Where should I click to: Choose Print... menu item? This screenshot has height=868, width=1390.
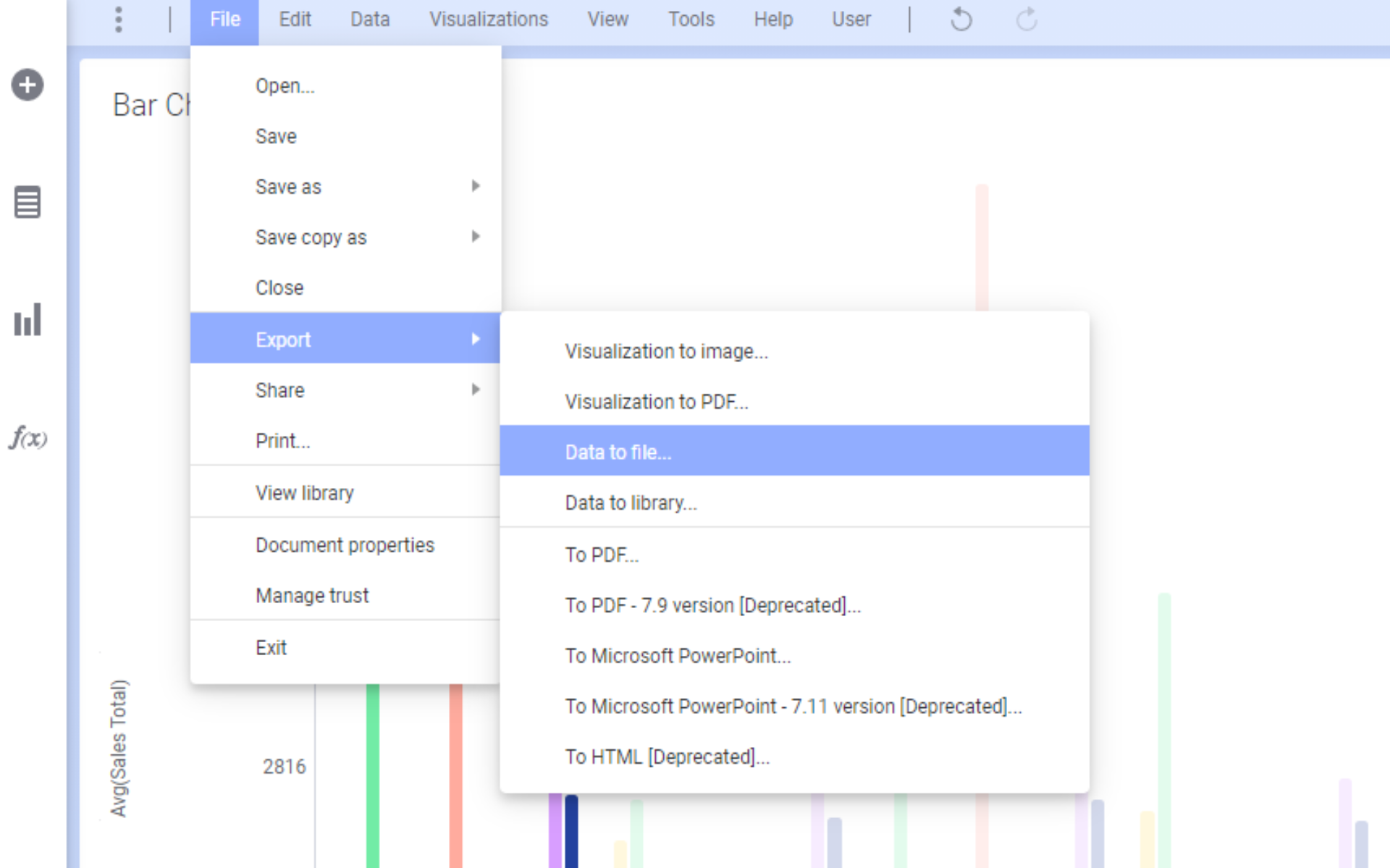345,441
